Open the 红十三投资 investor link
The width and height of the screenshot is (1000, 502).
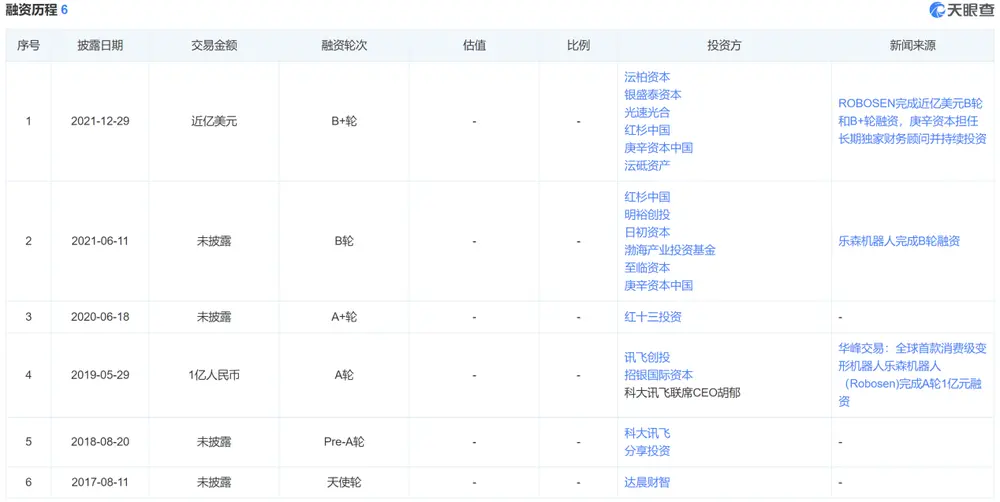tap(652, 317)
